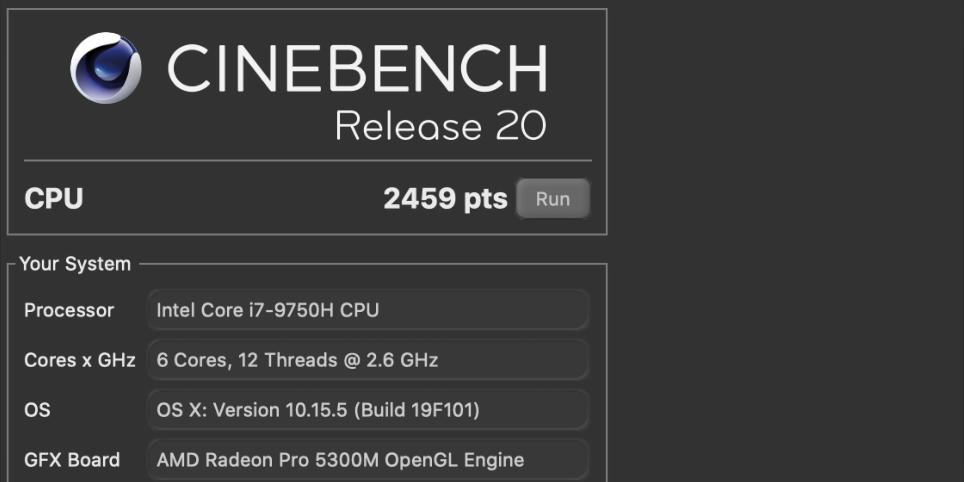
Task: Click the Release 20 version text
Action: (x=440, y=127)
